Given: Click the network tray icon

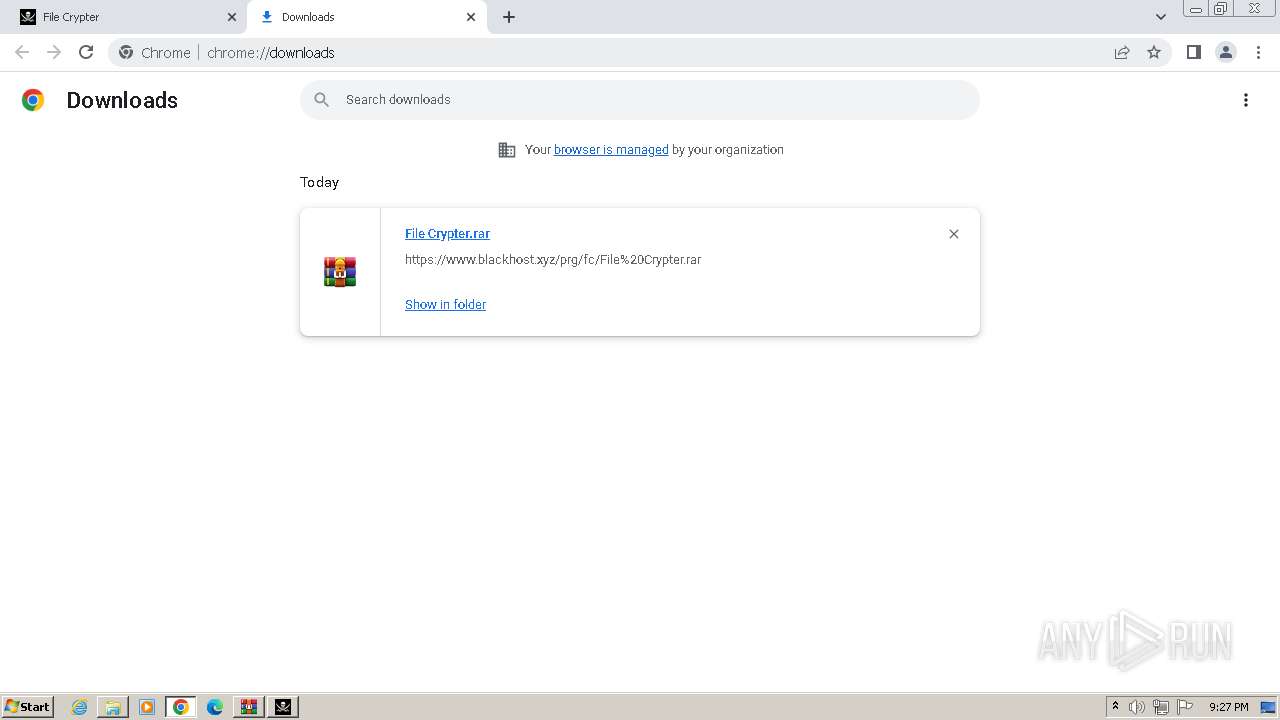Looking at the screenshot, I should [x=1161, y=707].
